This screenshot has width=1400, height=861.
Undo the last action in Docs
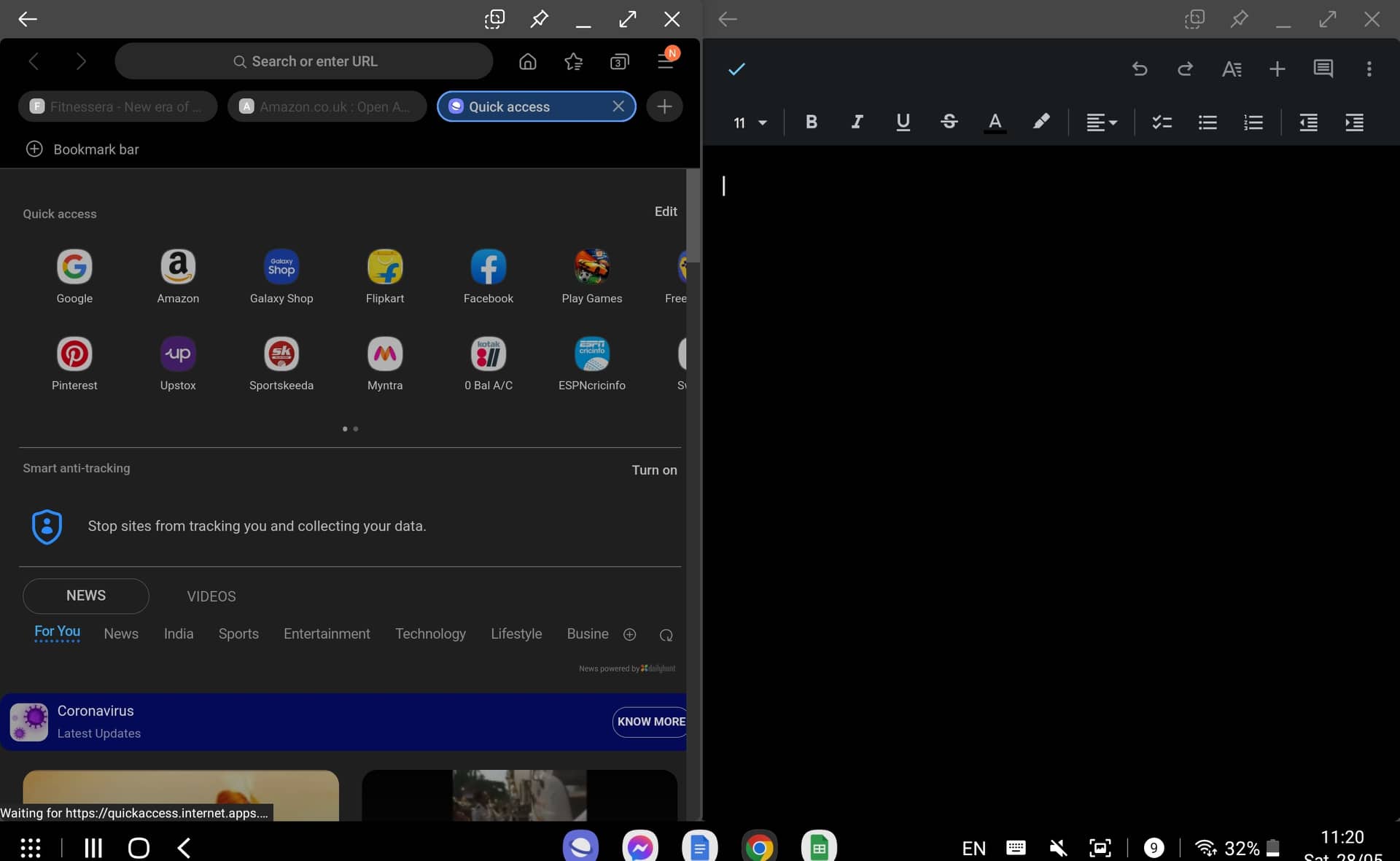(x=1140, y=69)
